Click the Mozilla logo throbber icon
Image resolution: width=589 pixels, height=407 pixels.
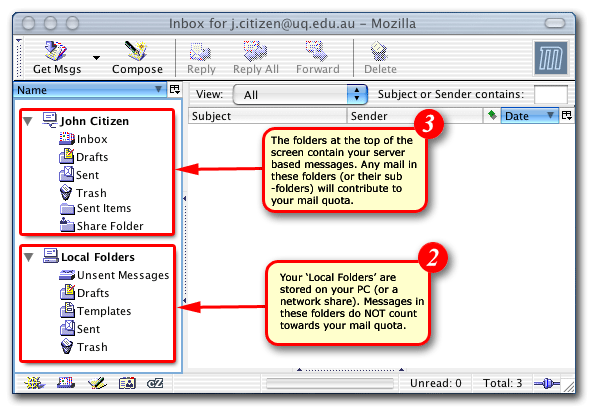pyautogui.click(x=551, y=58)
